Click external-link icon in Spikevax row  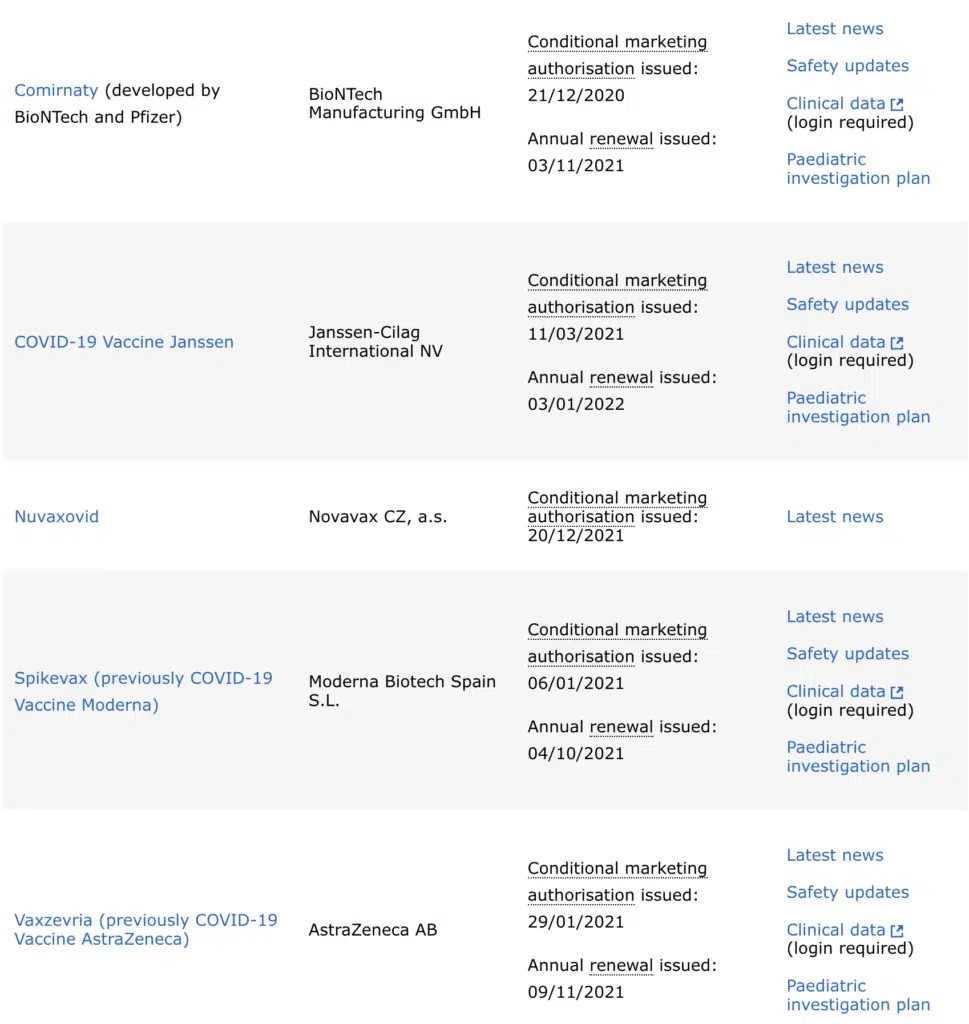pyautogui.click(x=897, y=692)
